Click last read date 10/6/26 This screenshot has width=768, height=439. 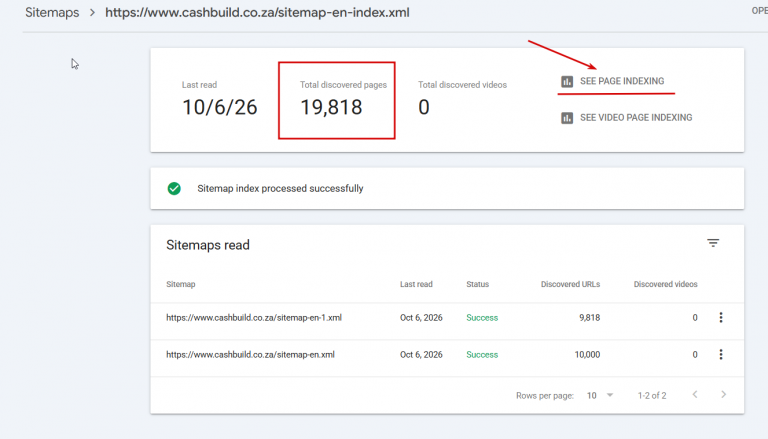click(x=219, y=107)
